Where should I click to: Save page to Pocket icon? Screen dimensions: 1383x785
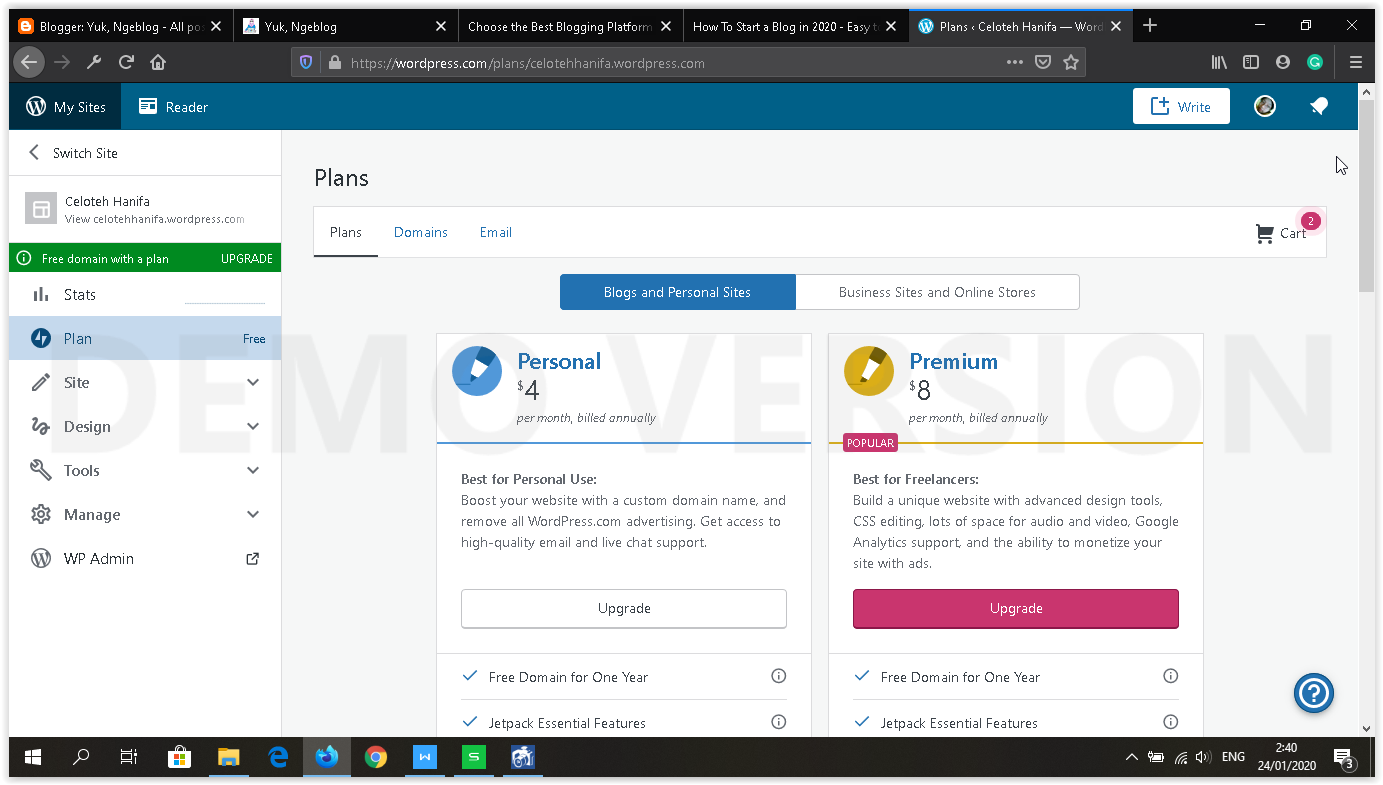coord(1043,62)
